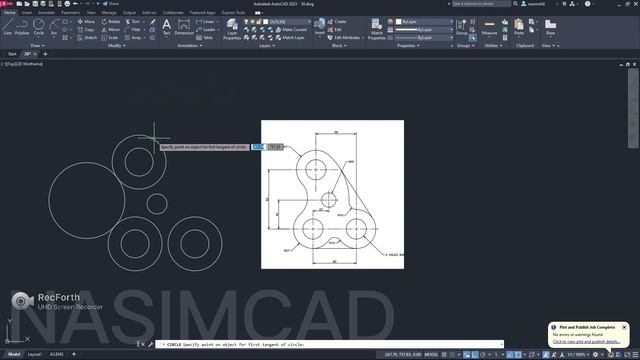This screenshot has height=360, width=640.
Task: Open Layer Properties manager
Action: (x=232, y=29)
